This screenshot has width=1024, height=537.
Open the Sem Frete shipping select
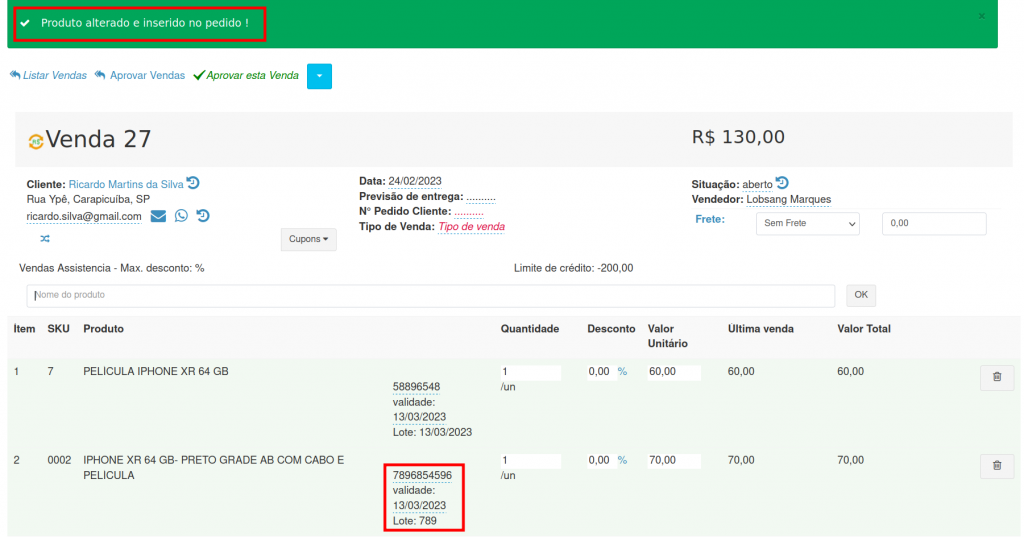[807, 223]
